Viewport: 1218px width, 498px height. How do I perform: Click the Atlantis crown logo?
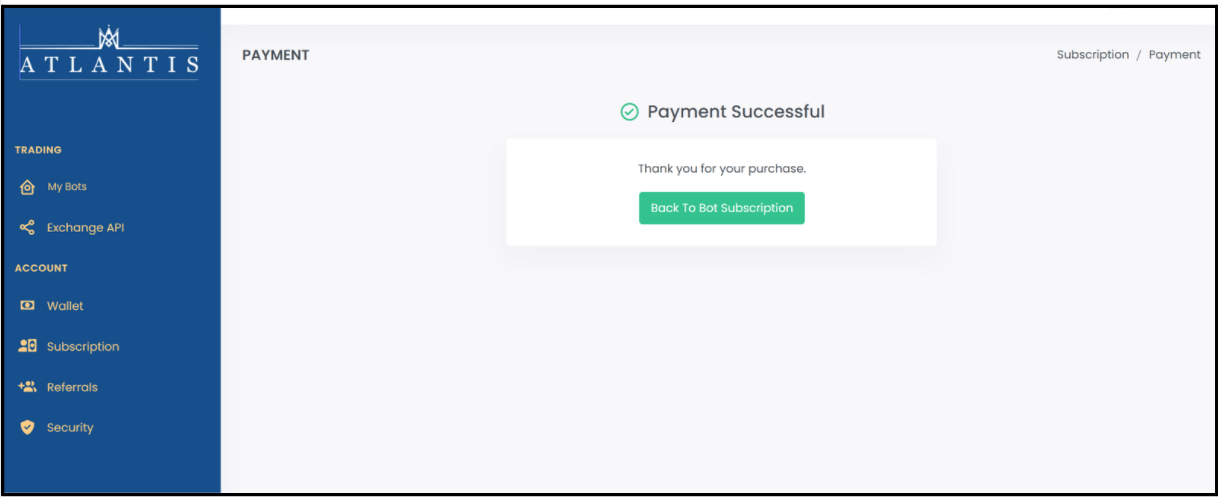(x=108, y=38)
